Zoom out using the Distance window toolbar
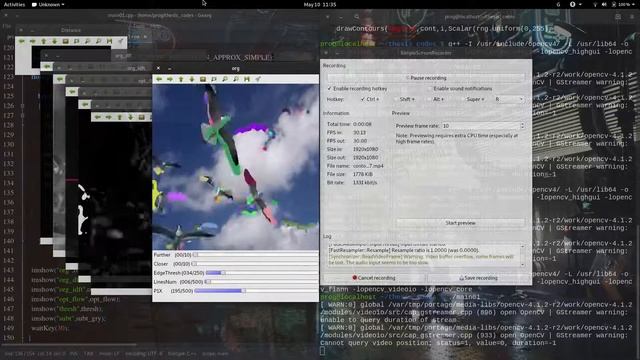This screenshot has height=360, width=640. 98,41
